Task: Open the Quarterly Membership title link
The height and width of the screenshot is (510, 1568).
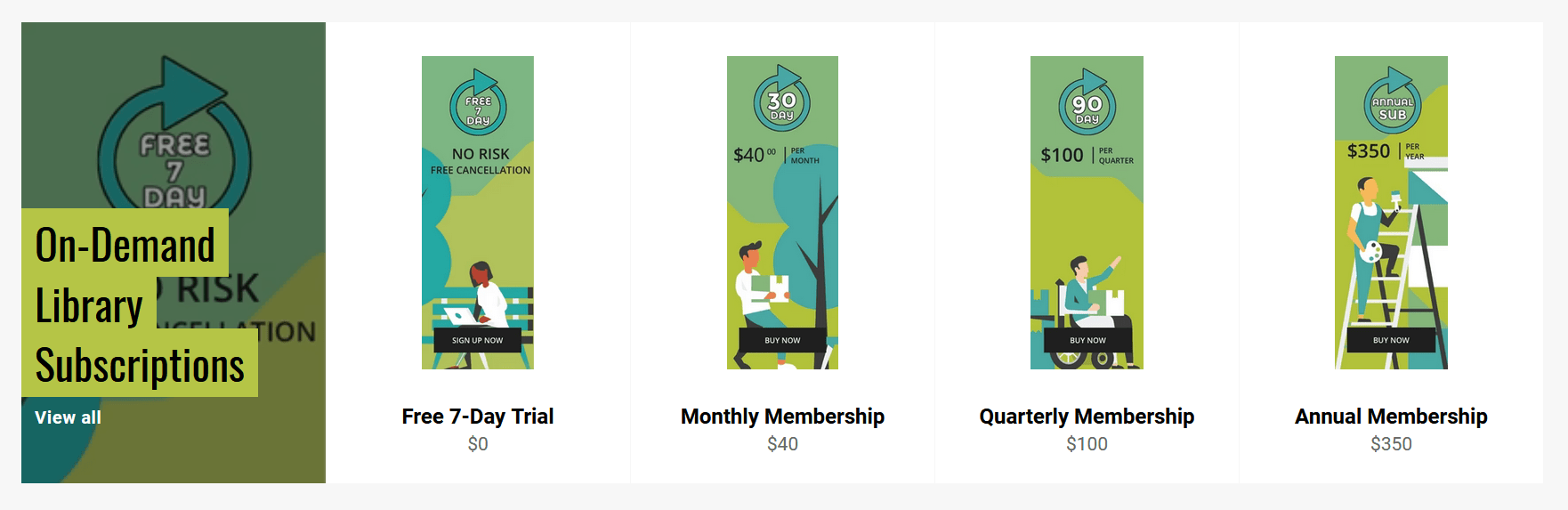Action: click(1087, 417)
